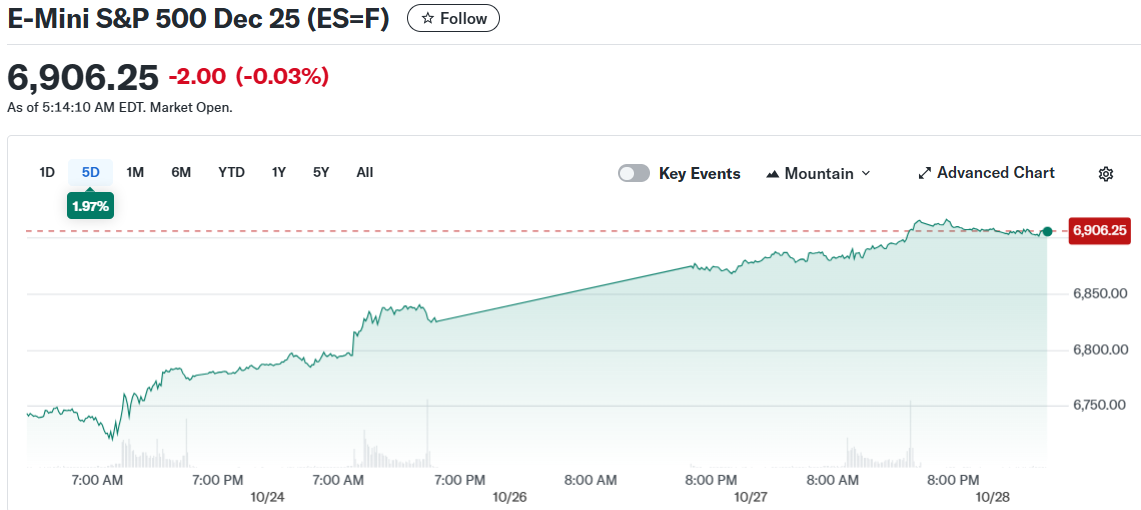The image size is (1141, 510).
Task: Open chart settings gear icon
Action: pyautogui.click(x=1106, y=173)
